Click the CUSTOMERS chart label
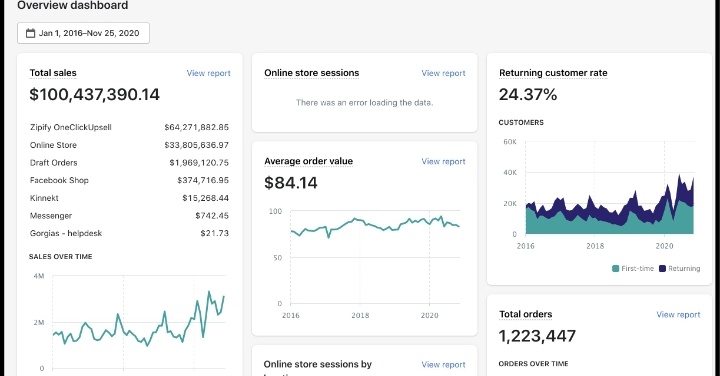The width and height of the screenshot is (720, 376). pos(521,123)
